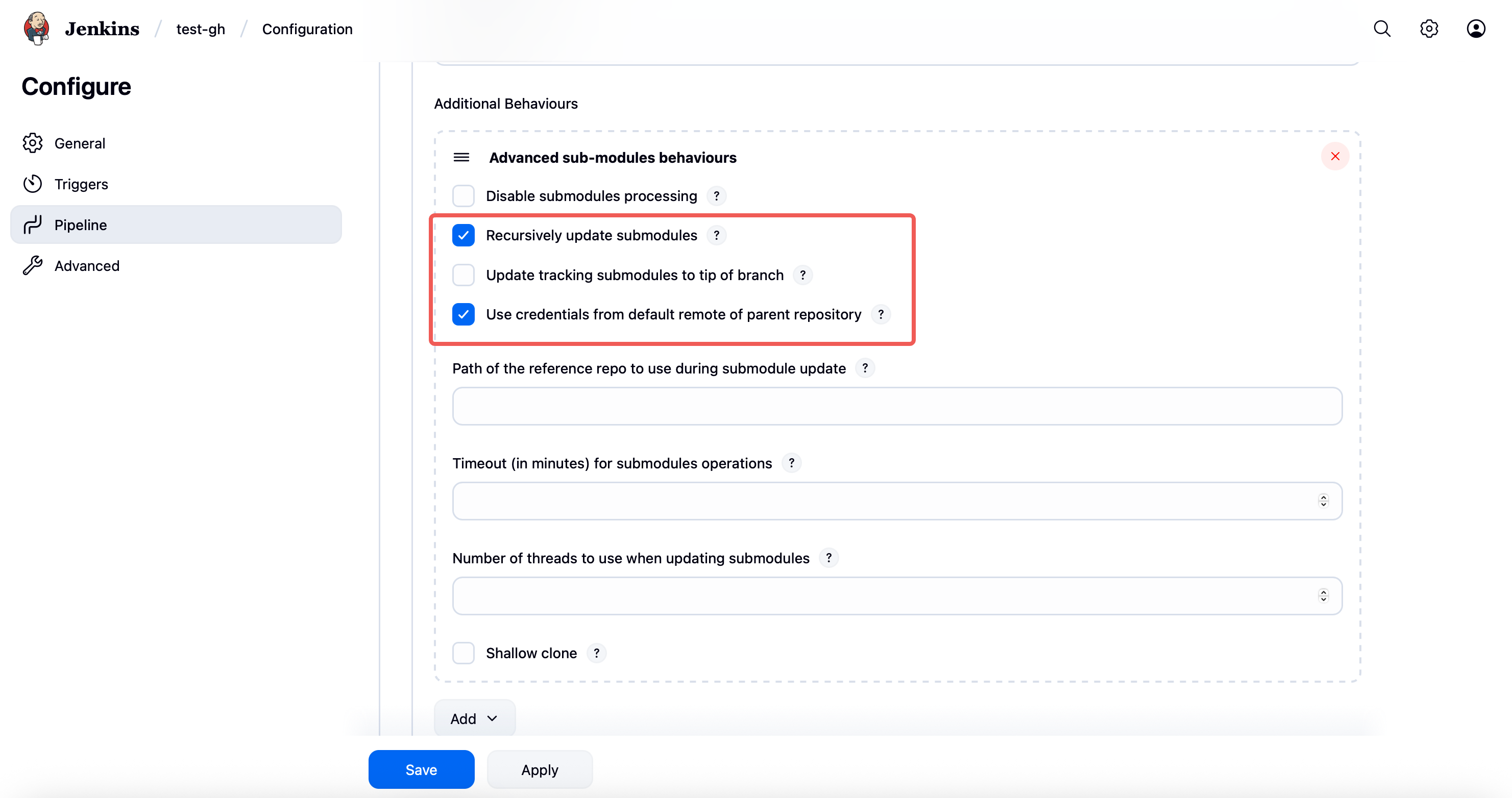Save the job configuration

422,769
